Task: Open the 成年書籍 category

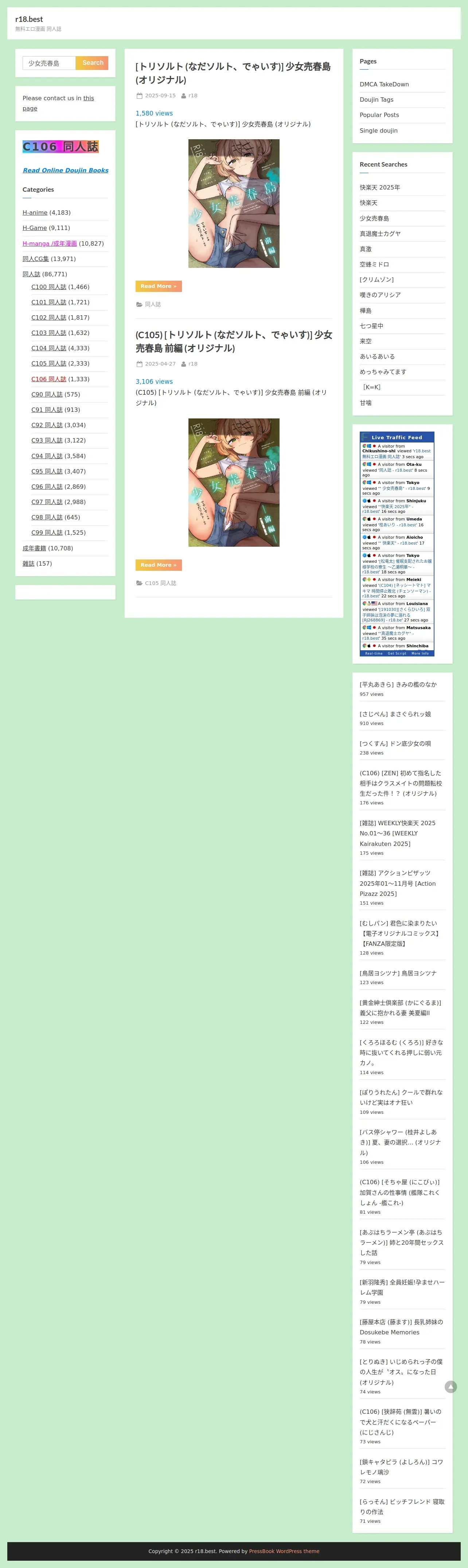Action: coord(34,549)
